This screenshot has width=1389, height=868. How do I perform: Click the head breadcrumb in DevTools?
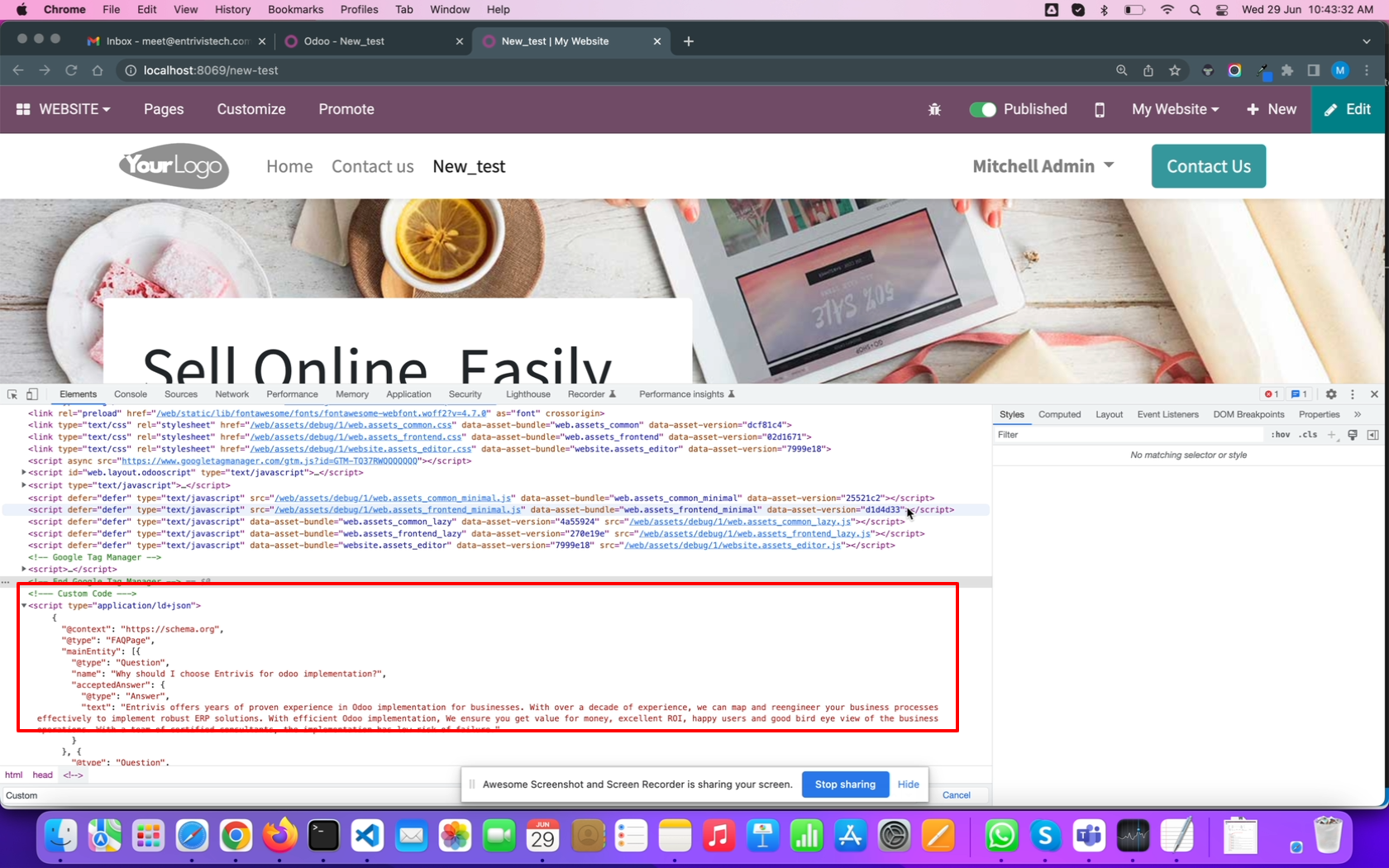[x=43, y=775]
